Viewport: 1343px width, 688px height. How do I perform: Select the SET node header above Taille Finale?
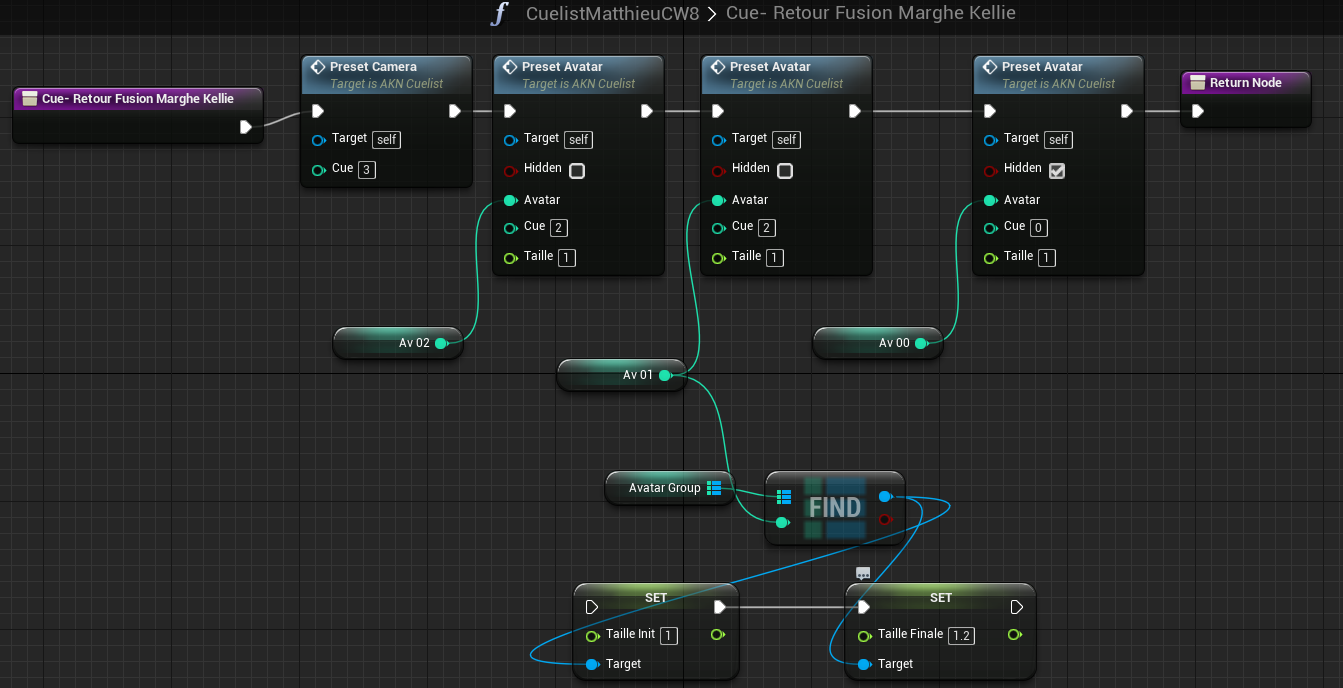pos(941,598)
